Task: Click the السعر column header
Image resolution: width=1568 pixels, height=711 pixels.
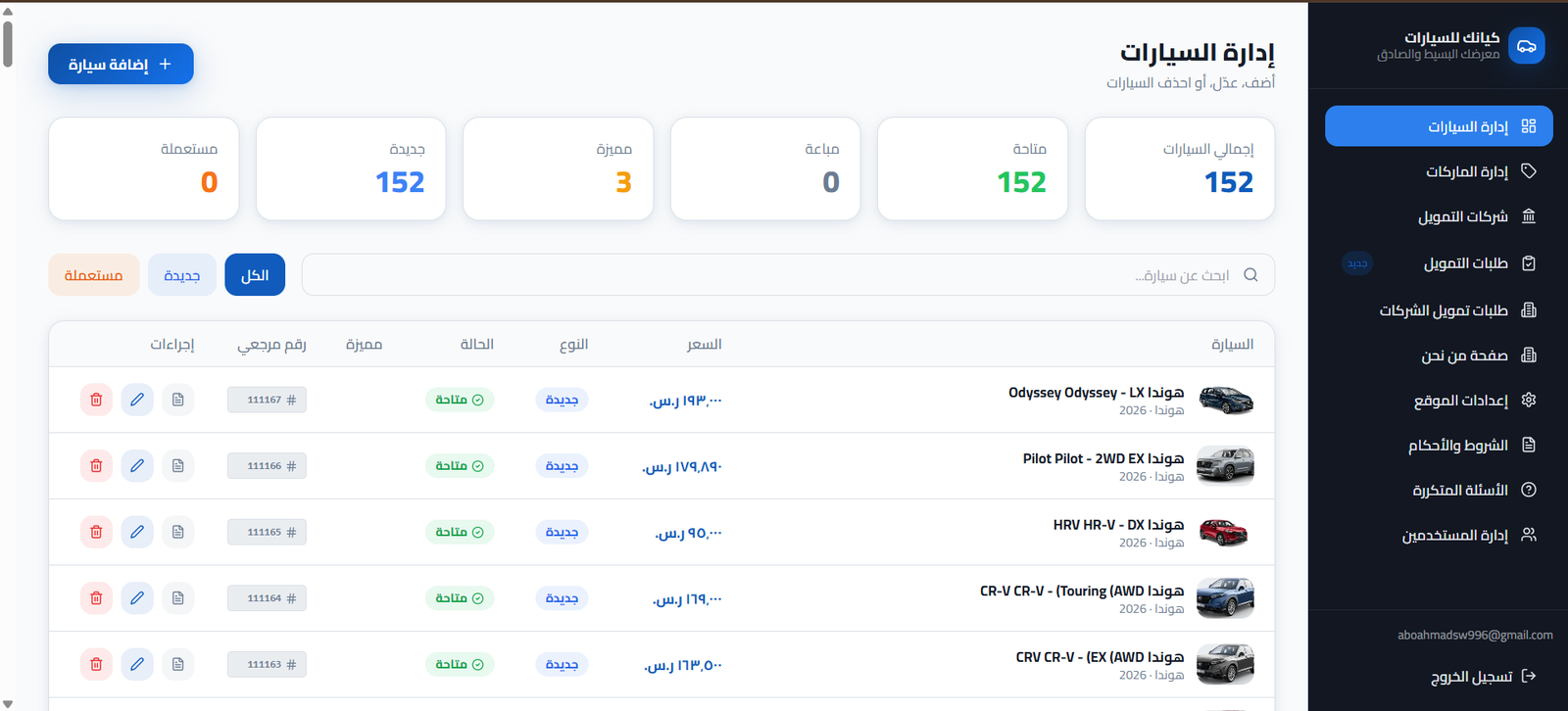Action: click(x=705, y=344)
